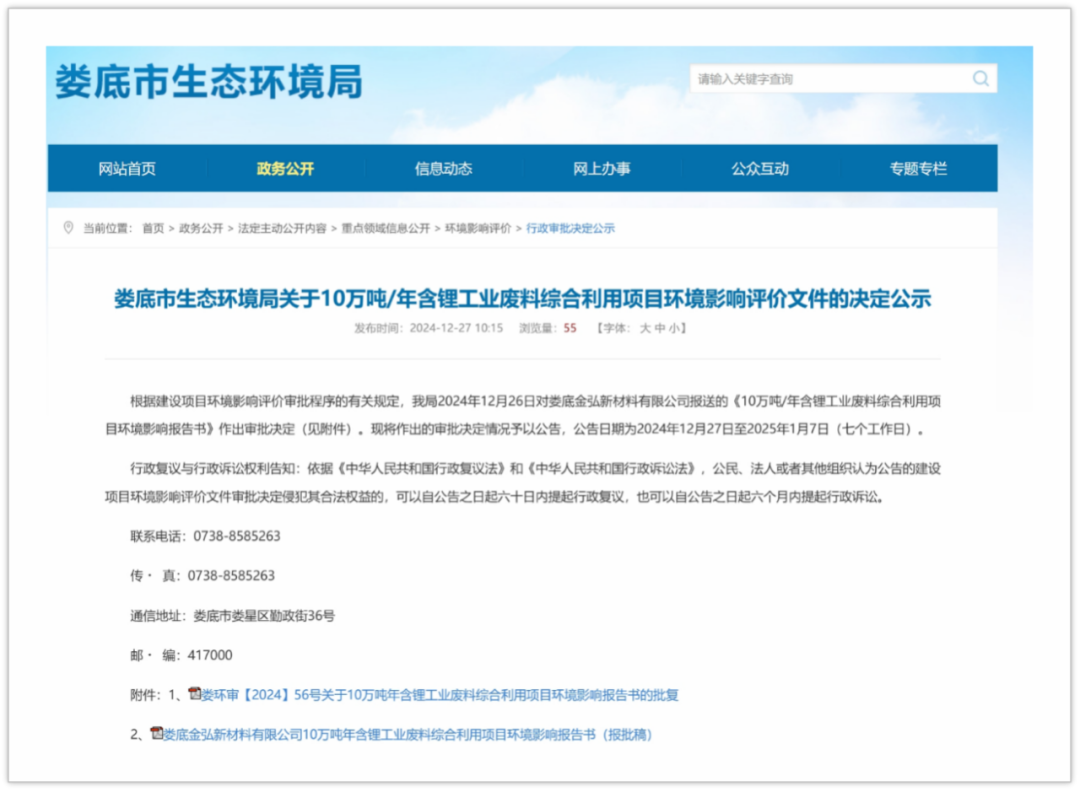
Task: Click paragraph starting 根据建设项目环境影响评价审批程序
Action: 523,415
